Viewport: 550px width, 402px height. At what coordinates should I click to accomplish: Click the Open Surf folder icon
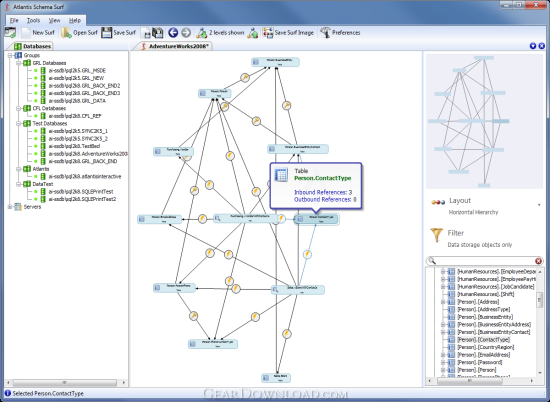click(x=66, y=33)
